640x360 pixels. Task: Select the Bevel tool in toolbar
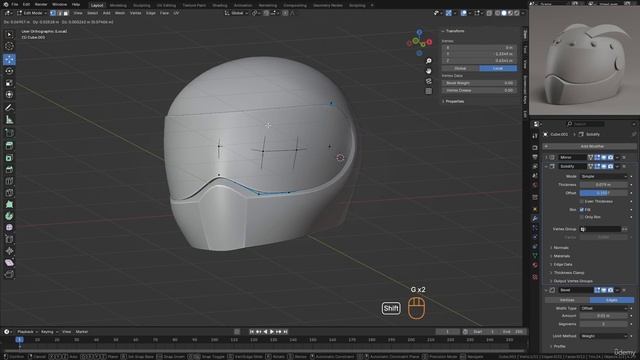pos(9,169)
